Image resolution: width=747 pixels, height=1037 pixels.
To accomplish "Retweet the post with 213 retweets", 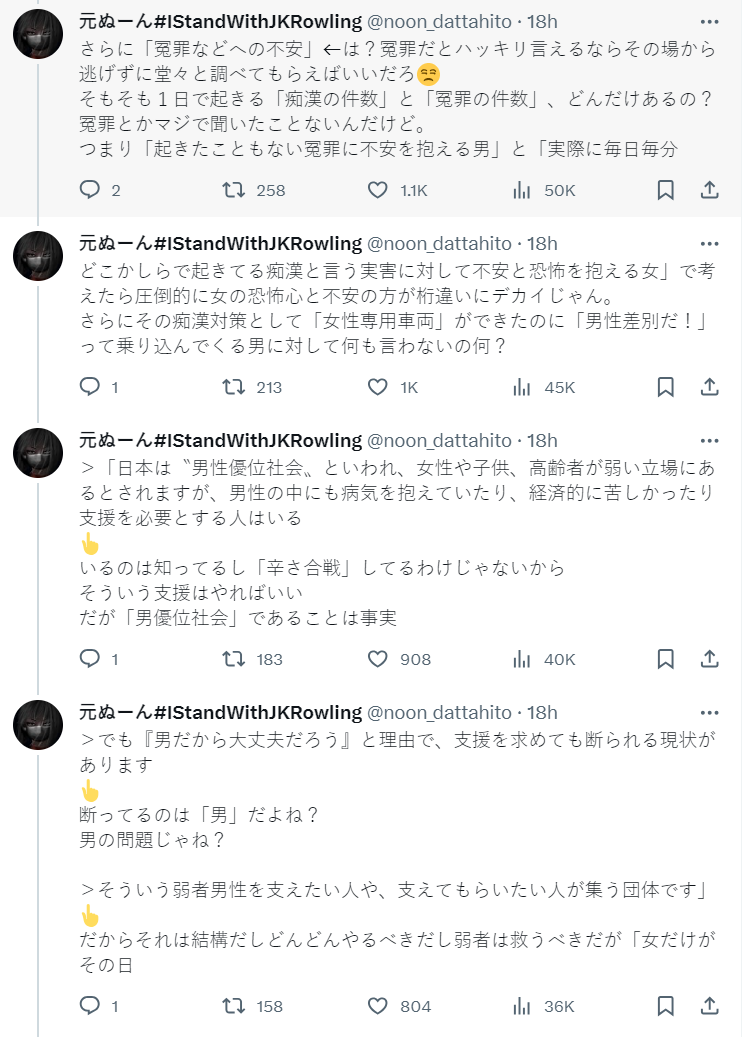I will (233, 387).
